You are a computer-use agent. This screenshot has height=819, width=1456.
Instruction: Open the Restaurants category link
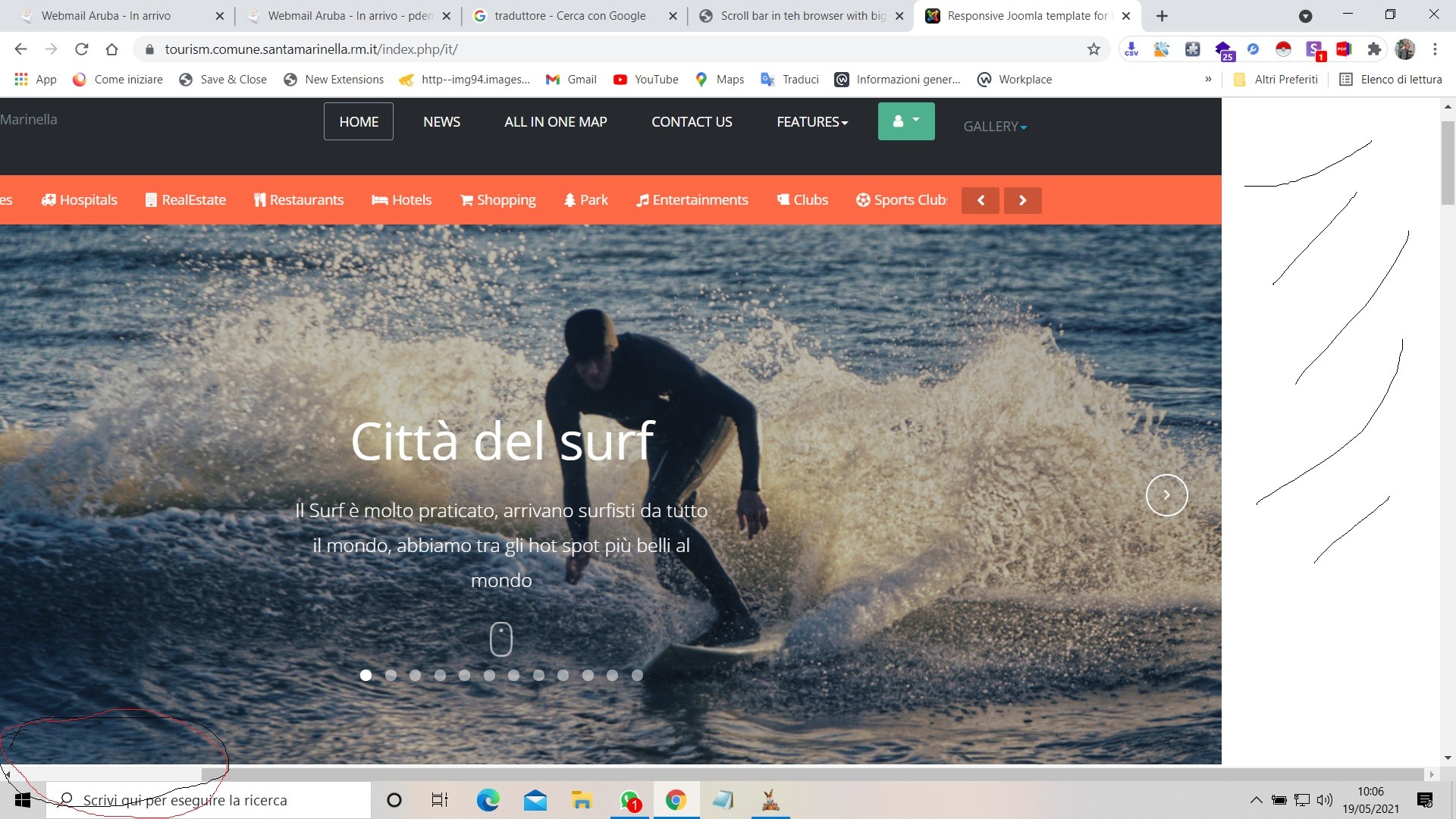coord(299,200)
